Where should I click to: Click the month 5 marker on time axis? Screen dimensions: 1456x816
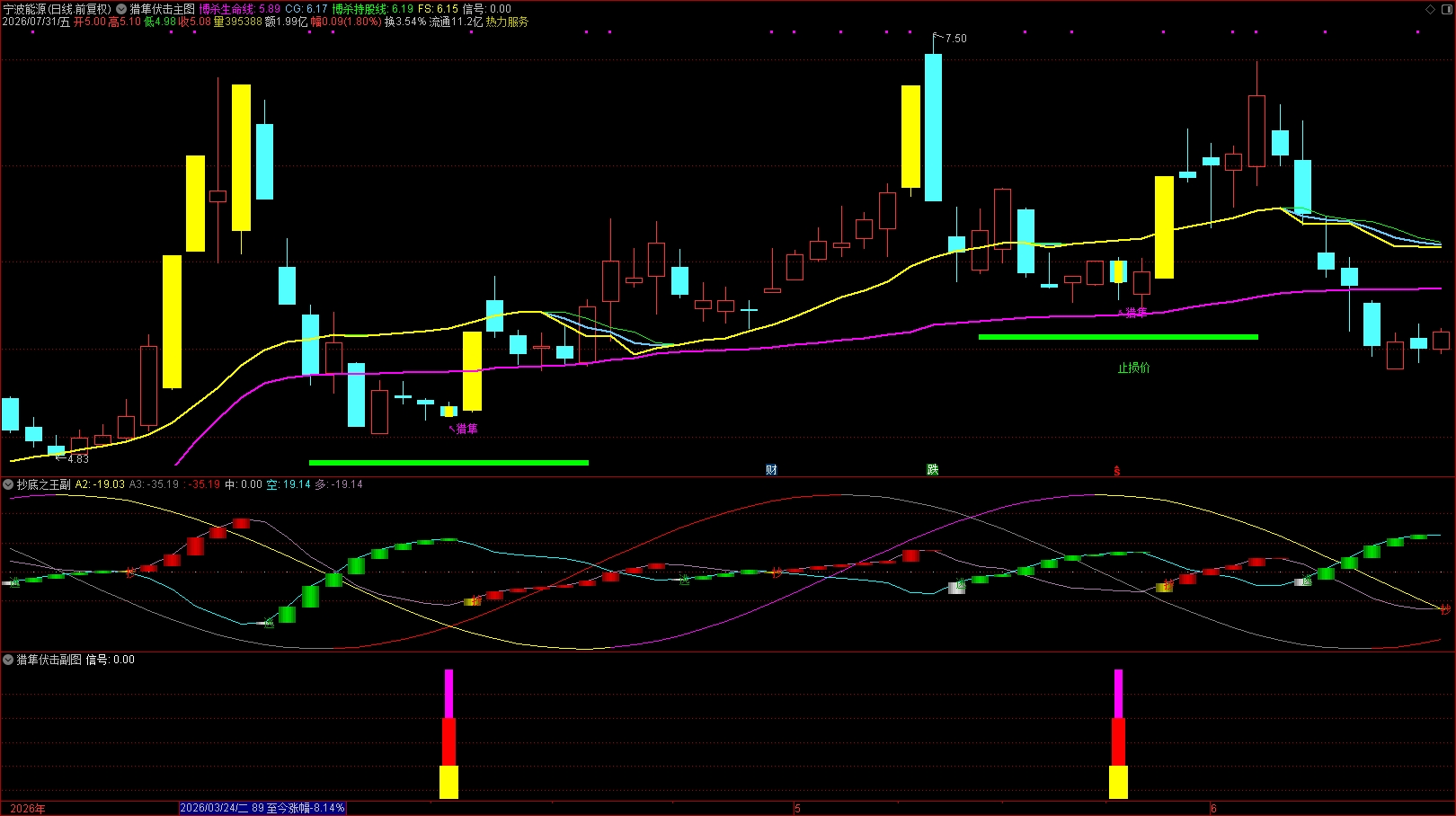tap(797, 809)
